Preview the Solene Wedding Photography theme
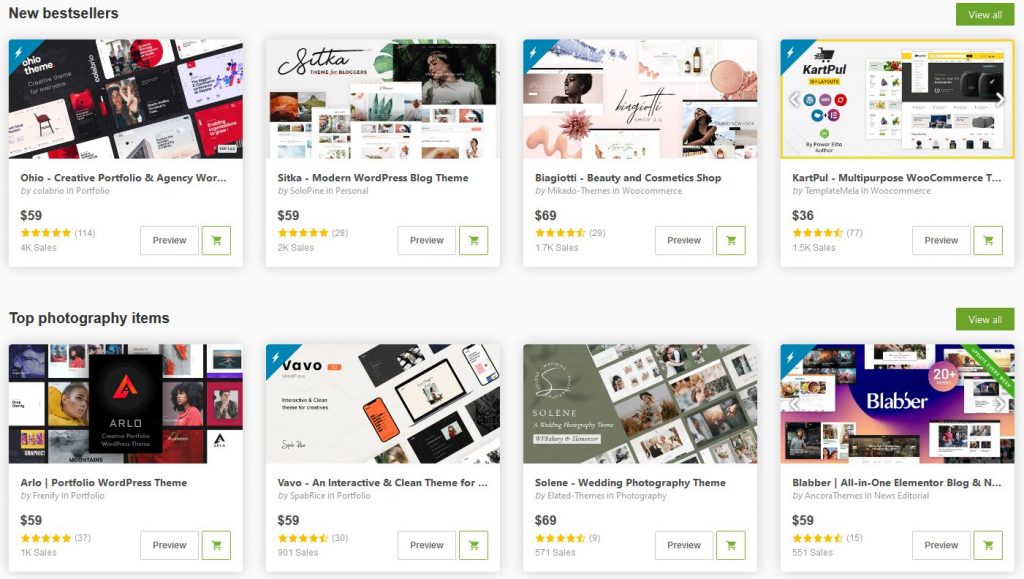This screenshot has width=1024, height=579. (x=684, y=545)
